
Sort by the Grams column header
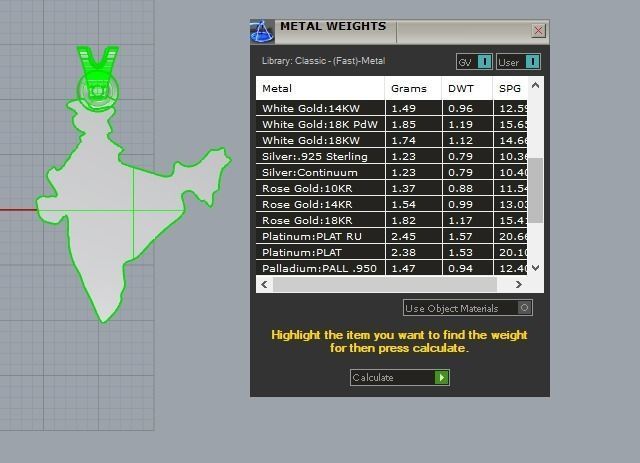tap(413, 88)
